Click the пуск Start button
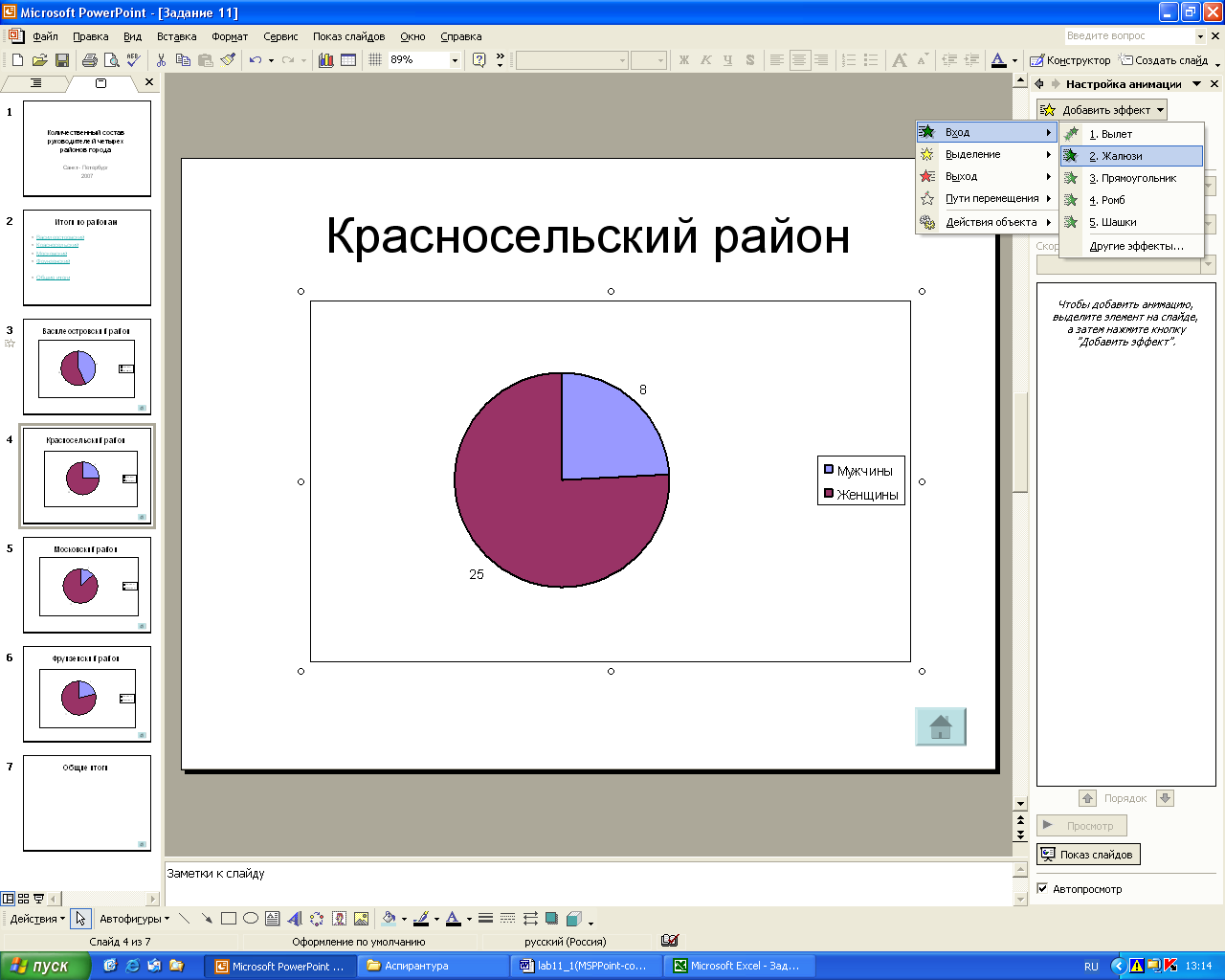 45,966
